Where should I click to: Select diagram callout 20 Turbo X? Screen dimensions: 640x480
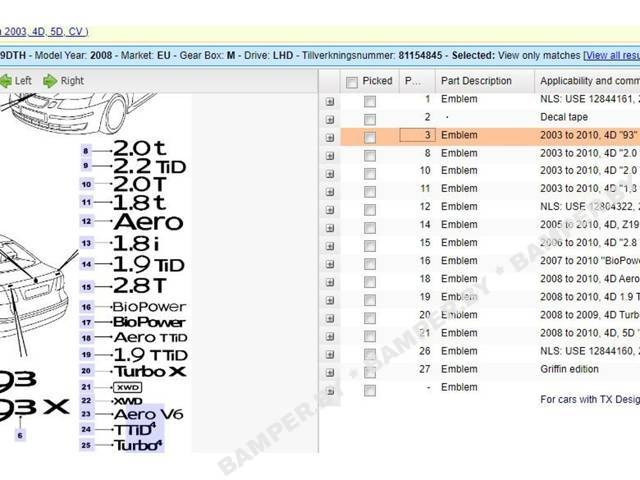(x=87, y=371)
